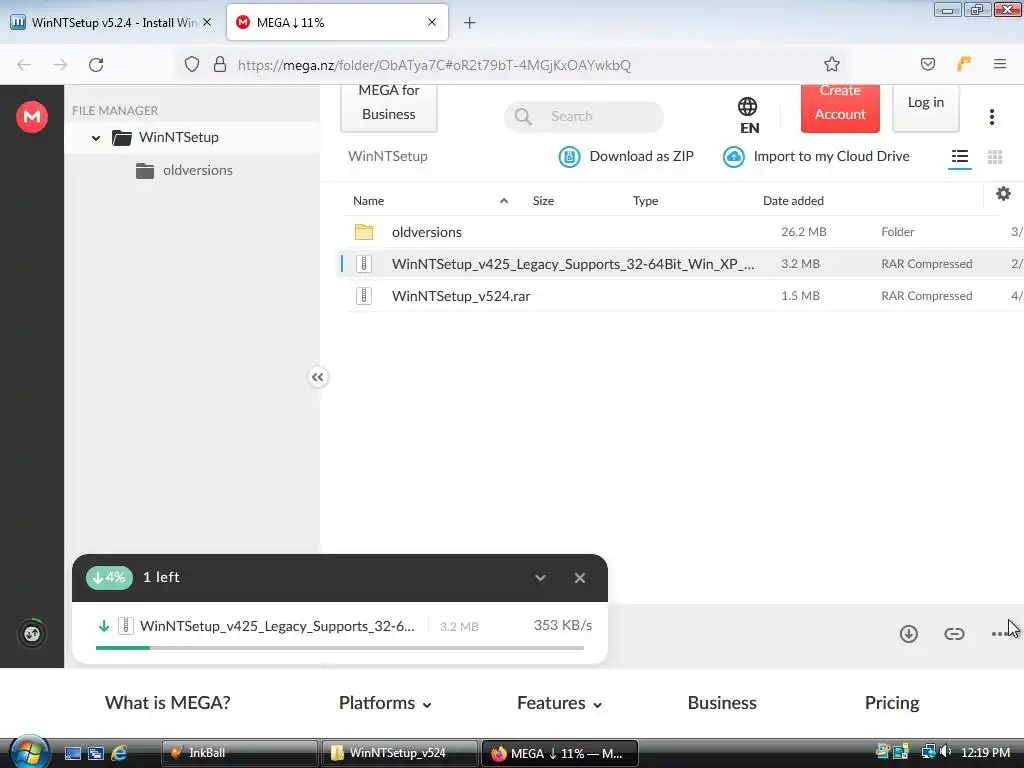Open the transfers status icon in sidebar
Viewport: 1024px width, 768px height.
(x=31, y=633)
